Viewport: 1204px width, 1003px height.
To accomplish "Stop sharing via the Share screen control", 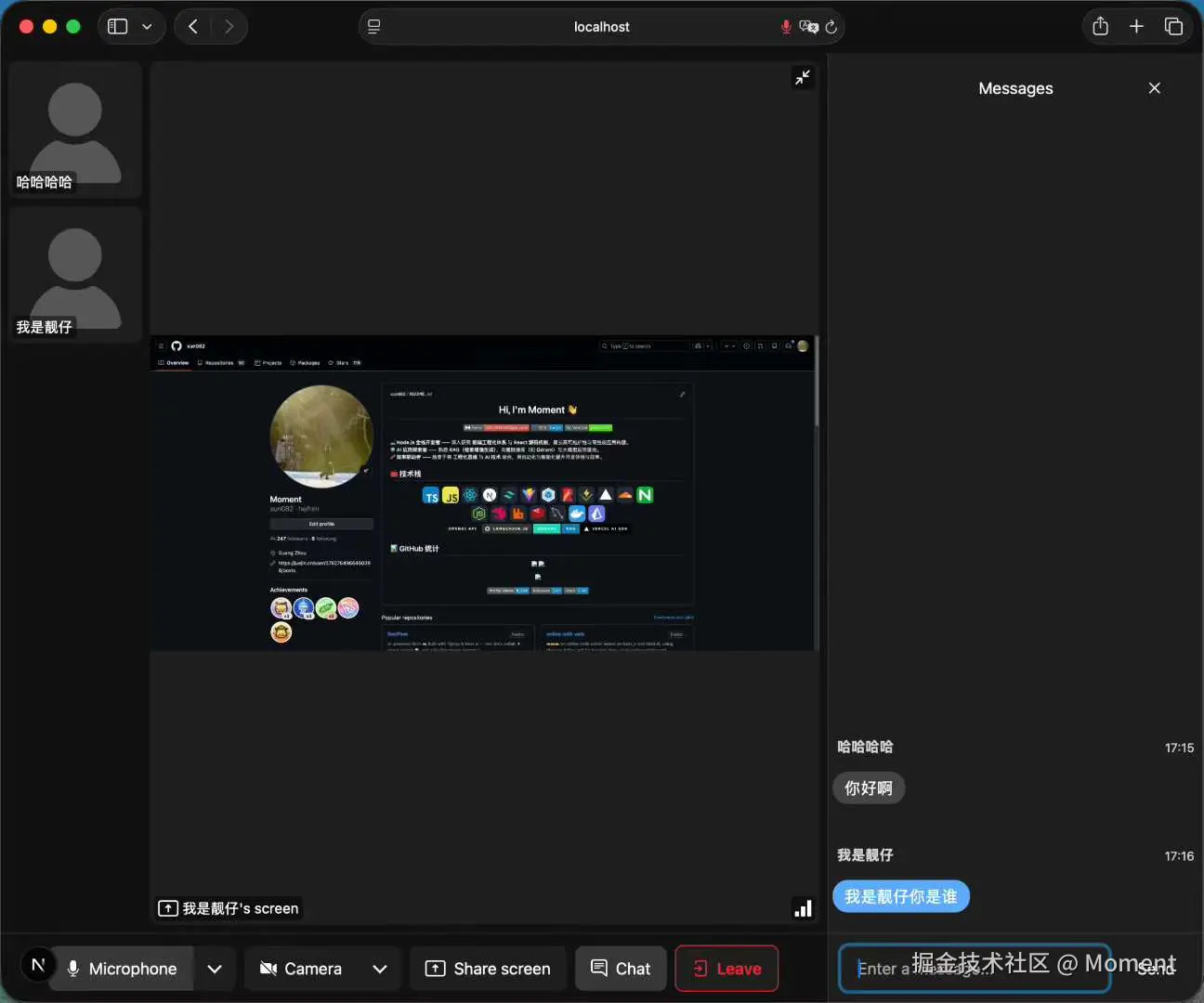I will tap(488, 968).
